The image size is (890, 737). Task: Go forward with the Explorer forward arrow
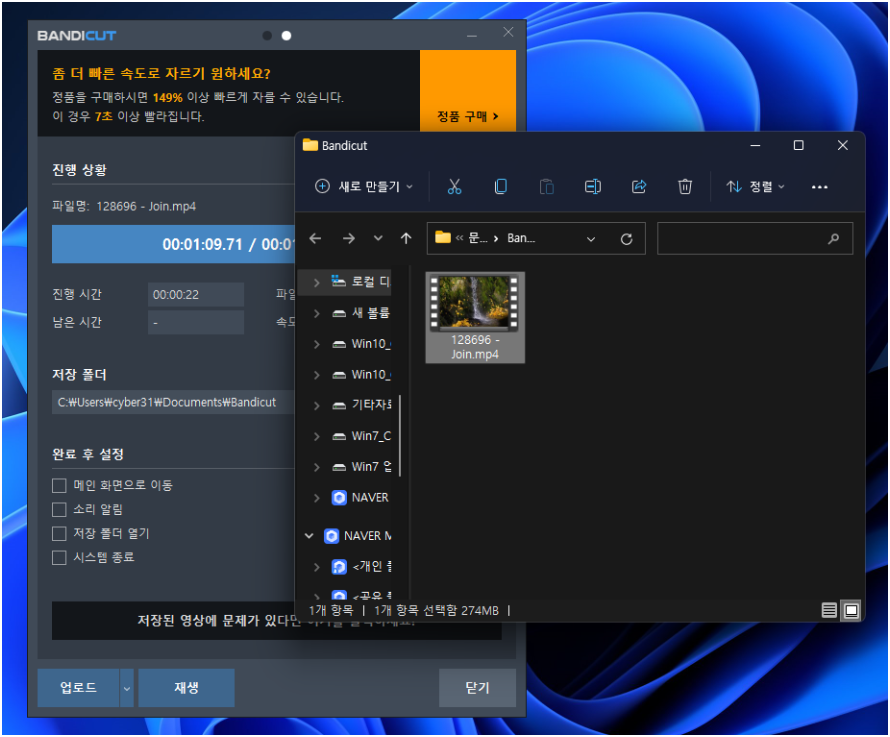point(349,238)
